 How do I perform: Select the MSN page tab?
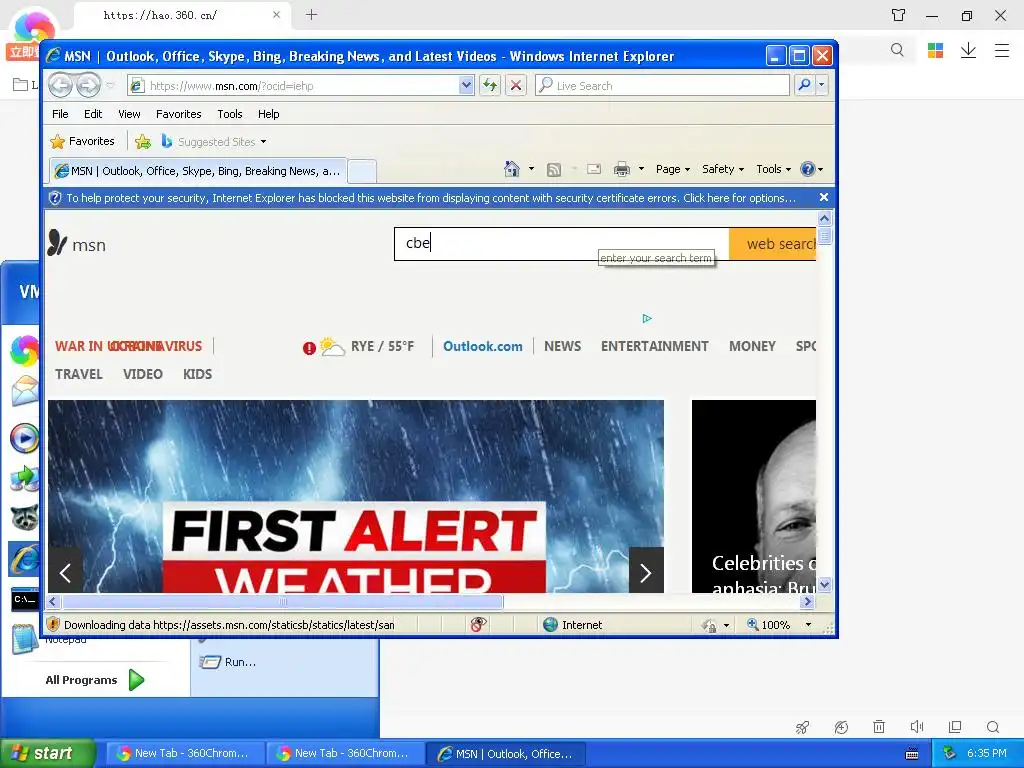(x=198, y=171)
